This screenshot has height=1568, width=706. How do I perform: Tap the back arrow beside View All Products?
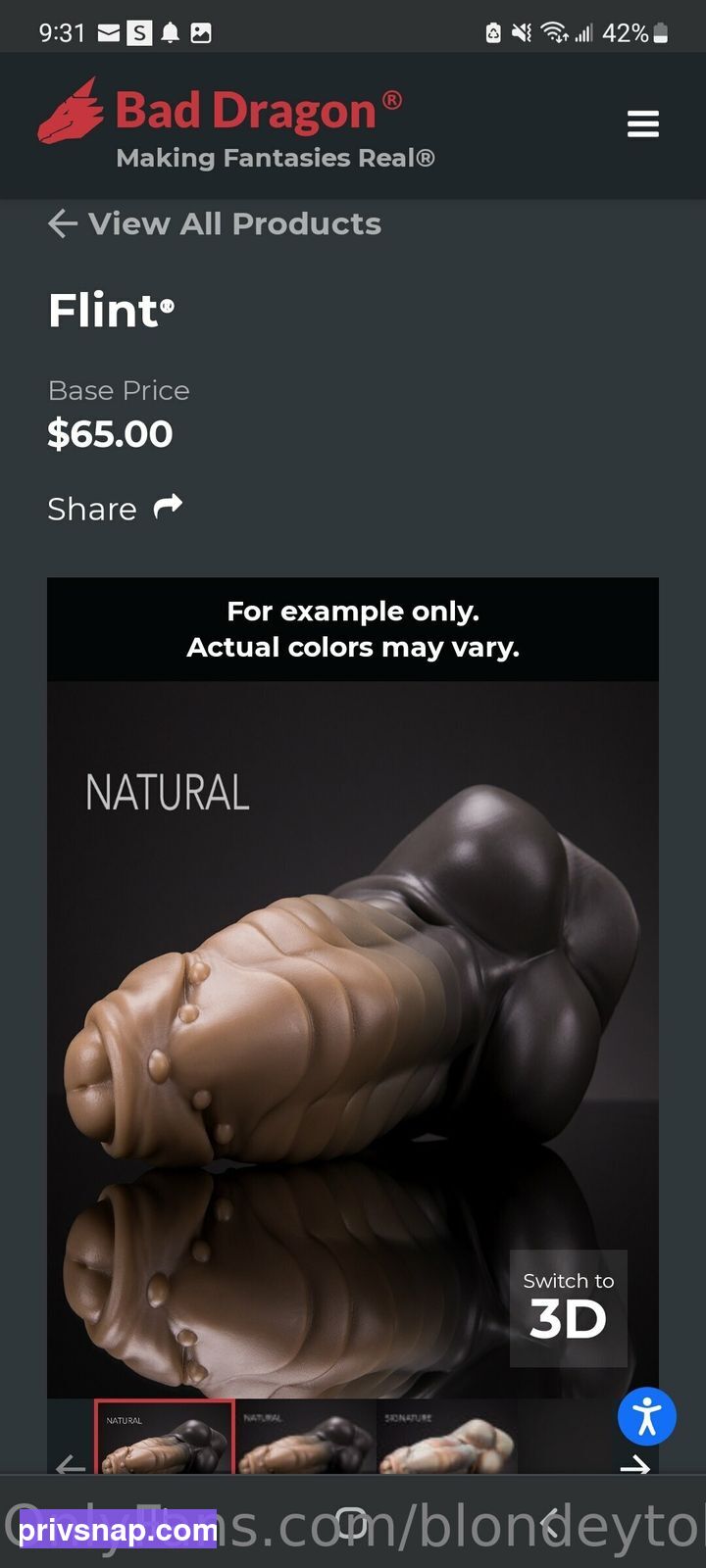point(63,223)
